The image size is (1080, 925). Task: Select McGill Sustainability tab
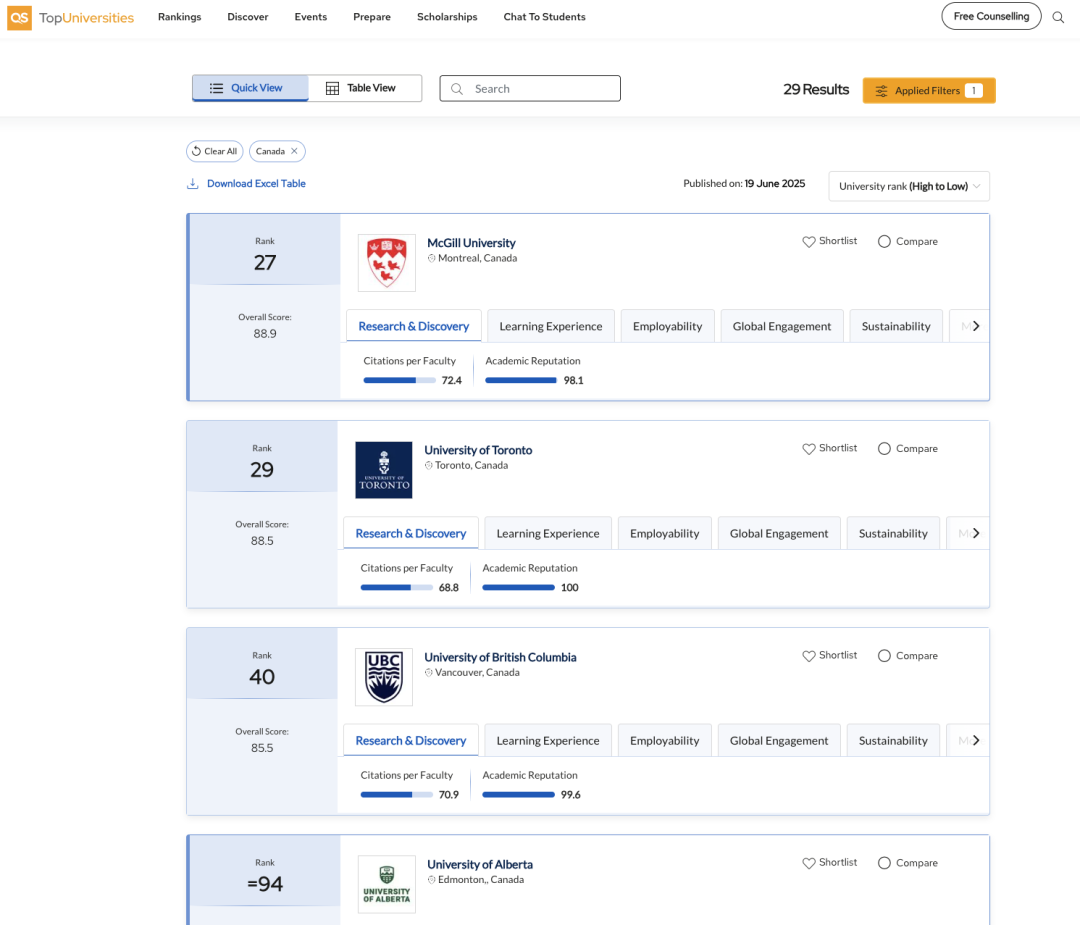pyautogui.click(x=896, y=326)
